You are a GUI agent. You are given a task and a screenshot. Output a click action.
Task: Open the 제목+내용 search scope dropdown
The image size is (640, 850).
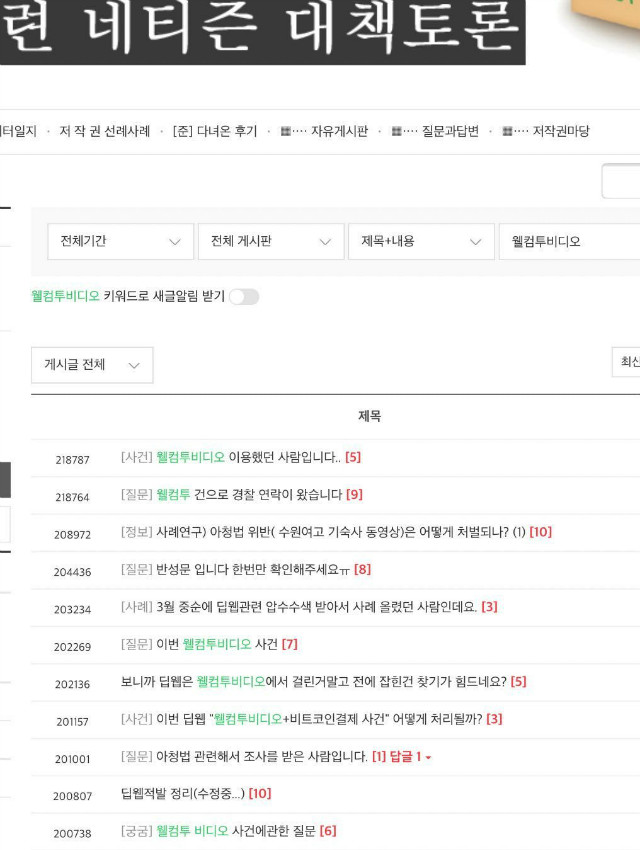point(421,241)
